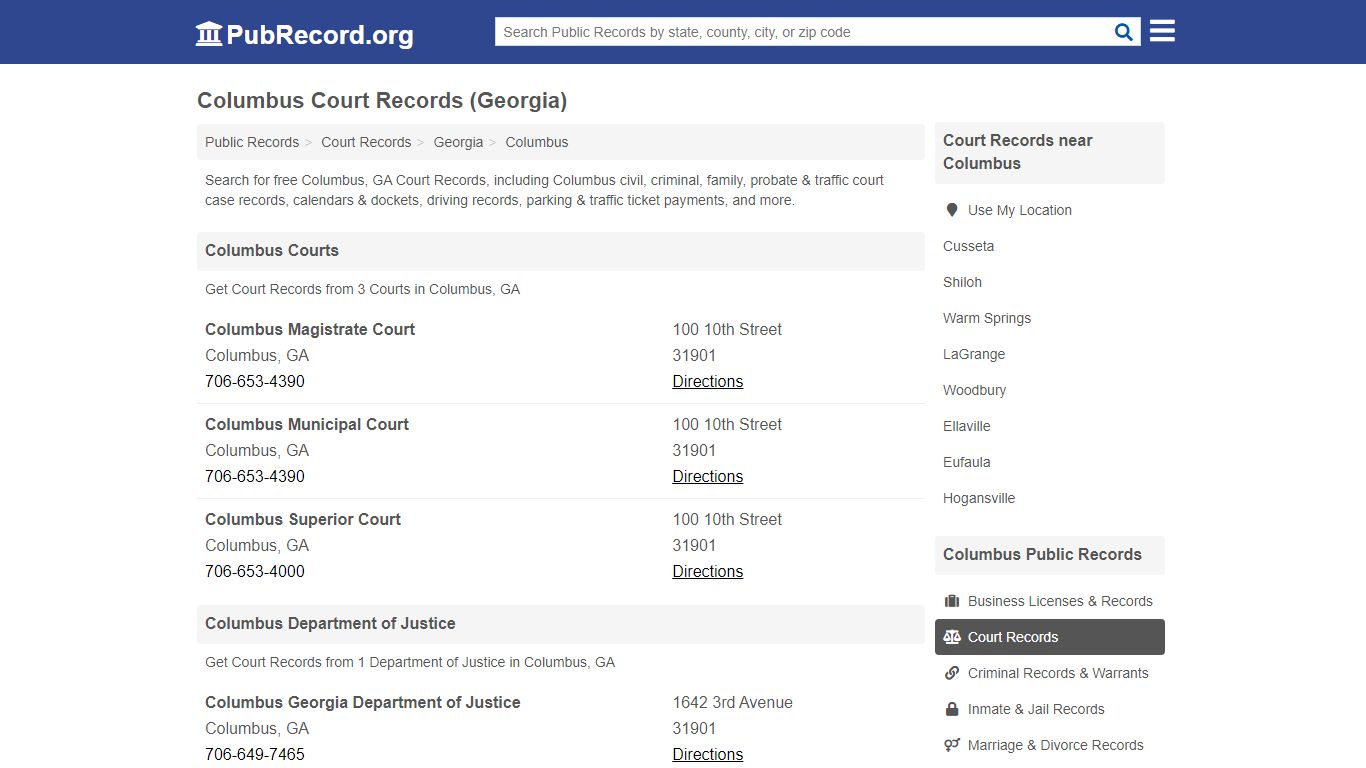Open Columbus Georgia Department of Justice listing
The height and width of the screenshot is (768, 1366).
point(363,702)
